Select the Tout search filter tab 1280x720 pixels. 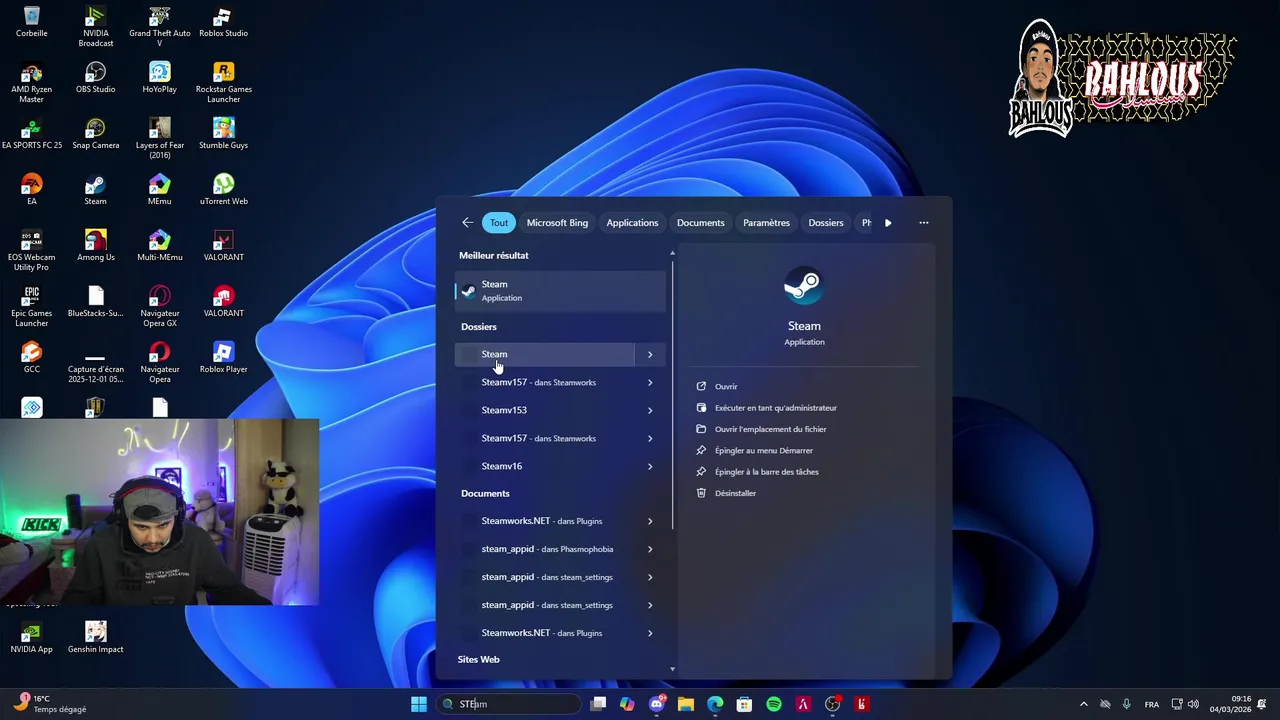pos(499,223)
